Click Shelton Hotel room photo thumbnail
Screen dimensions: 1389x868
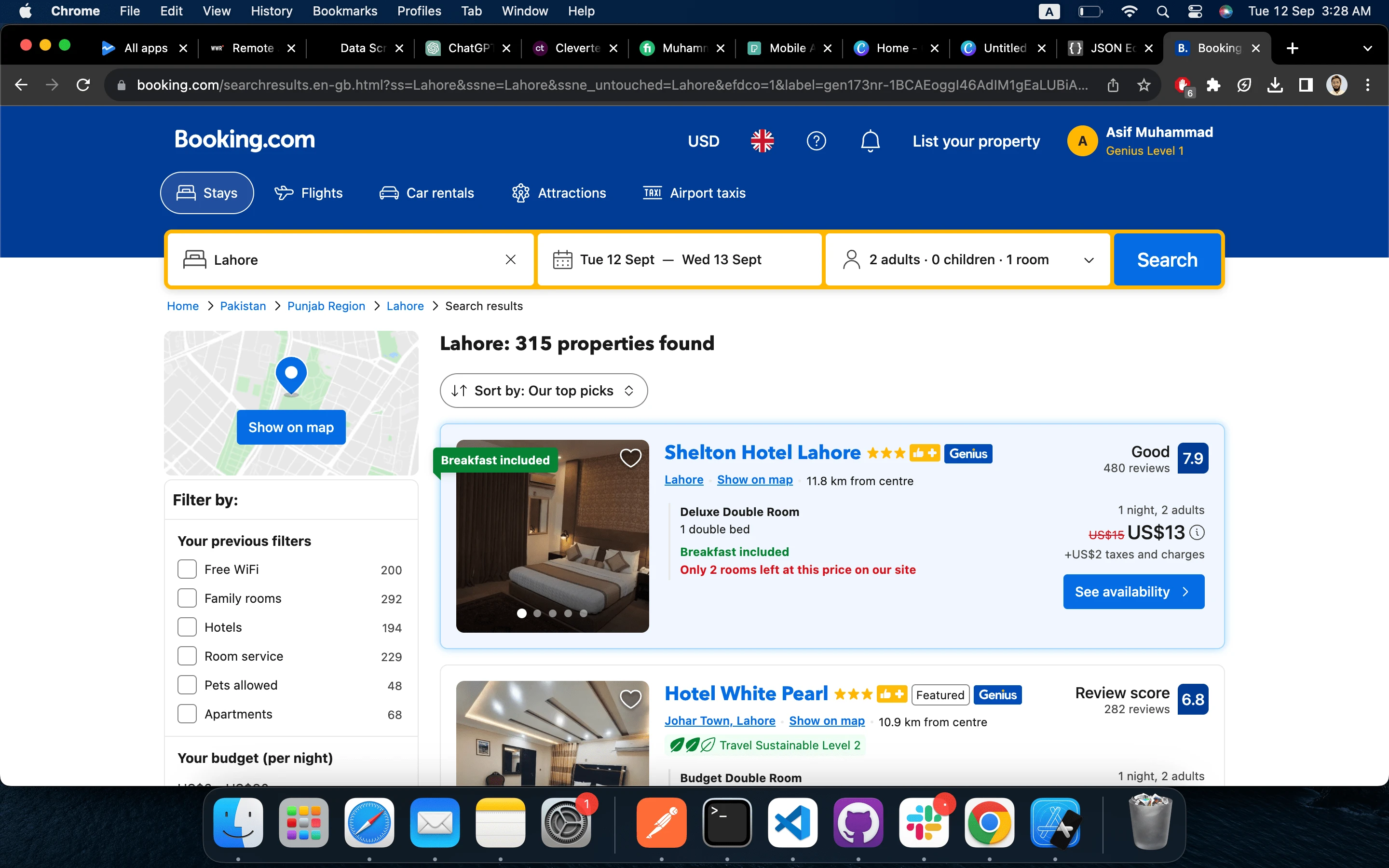tap(552, 536)
